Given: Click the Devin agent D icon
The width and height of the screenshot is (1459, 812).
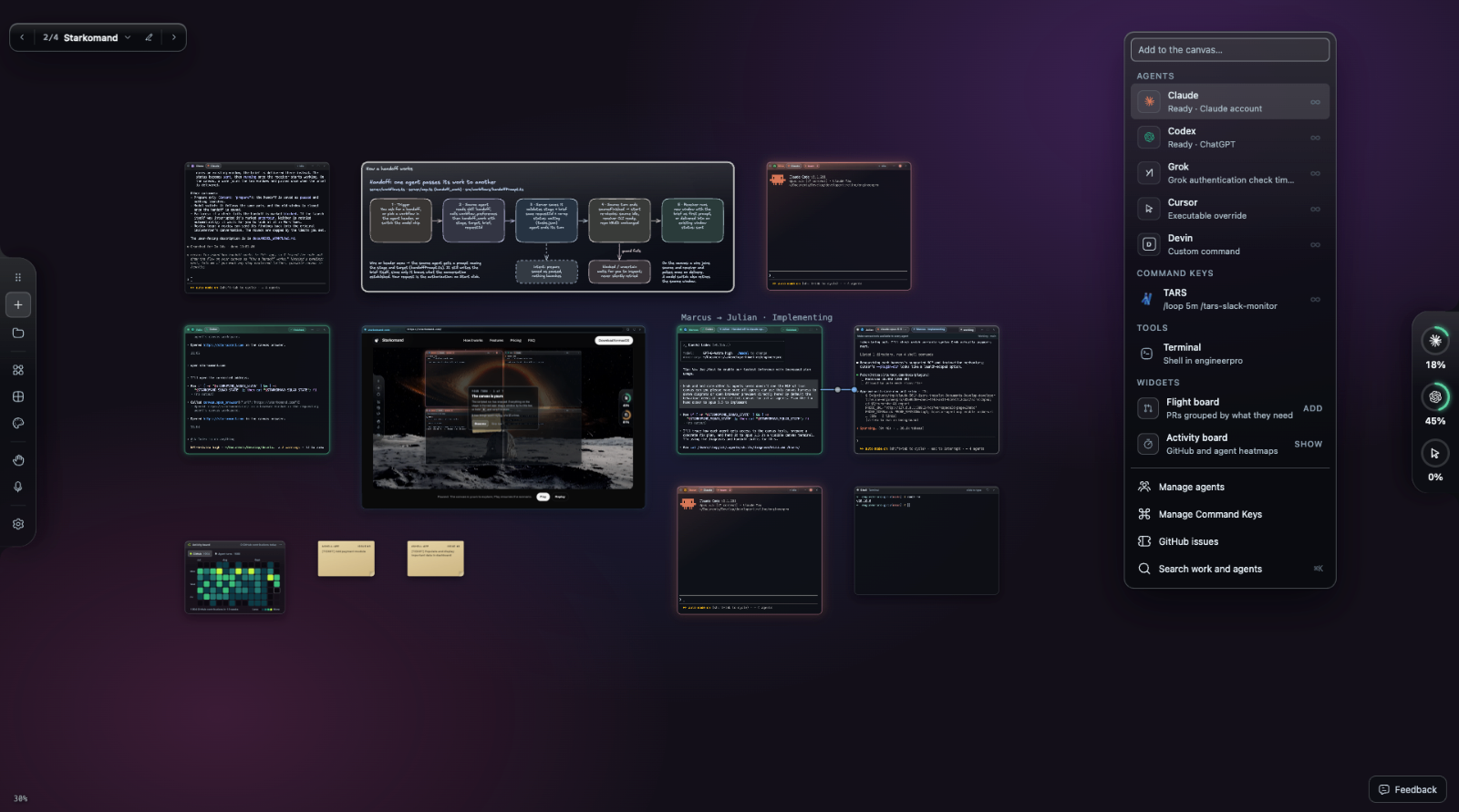Looking at the screenshot, I should coord(1149,244).
